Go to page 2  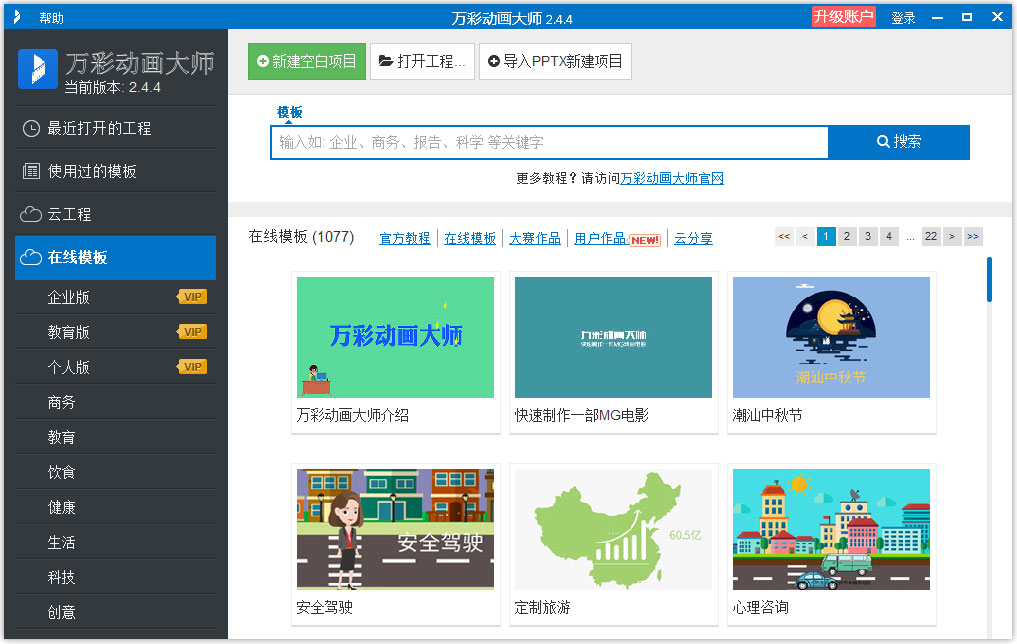(x=846, y=236)
